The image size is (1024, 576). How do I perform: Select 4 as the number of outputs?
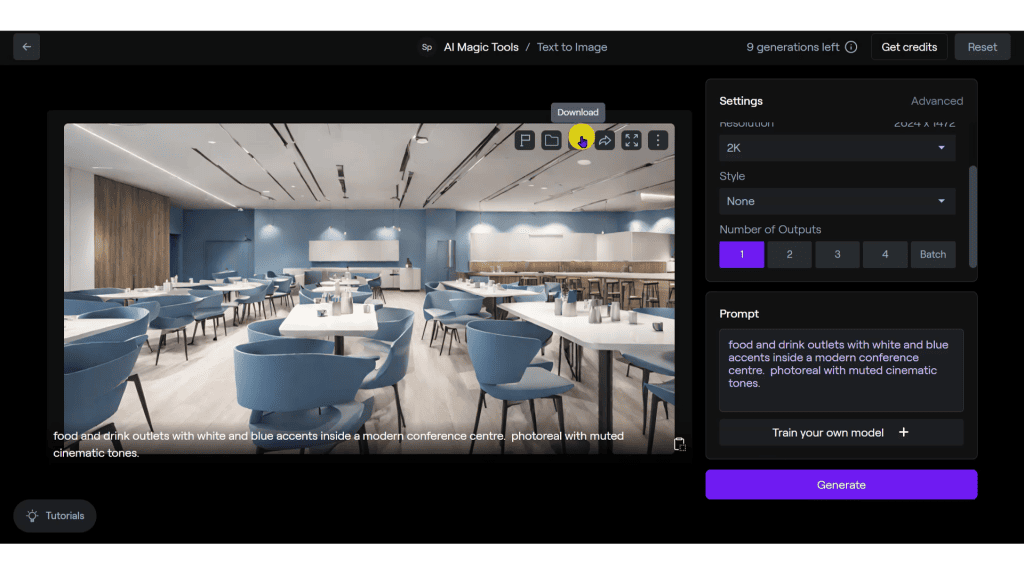coord(885,254)
